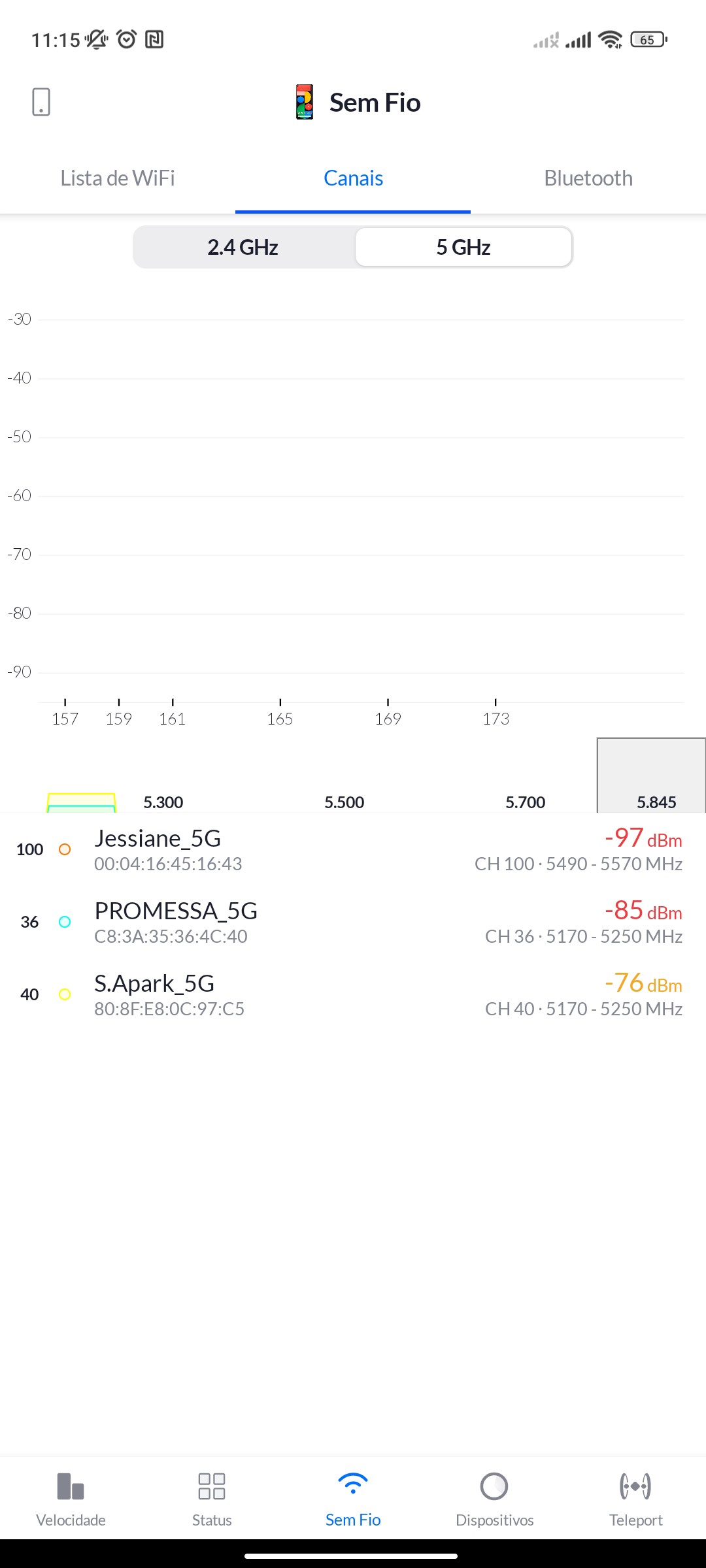Image resolution: width=706 pixels, height=1568 pixels.
Task: Switch band to 2.4 GHz
Action: click(243, 248)
